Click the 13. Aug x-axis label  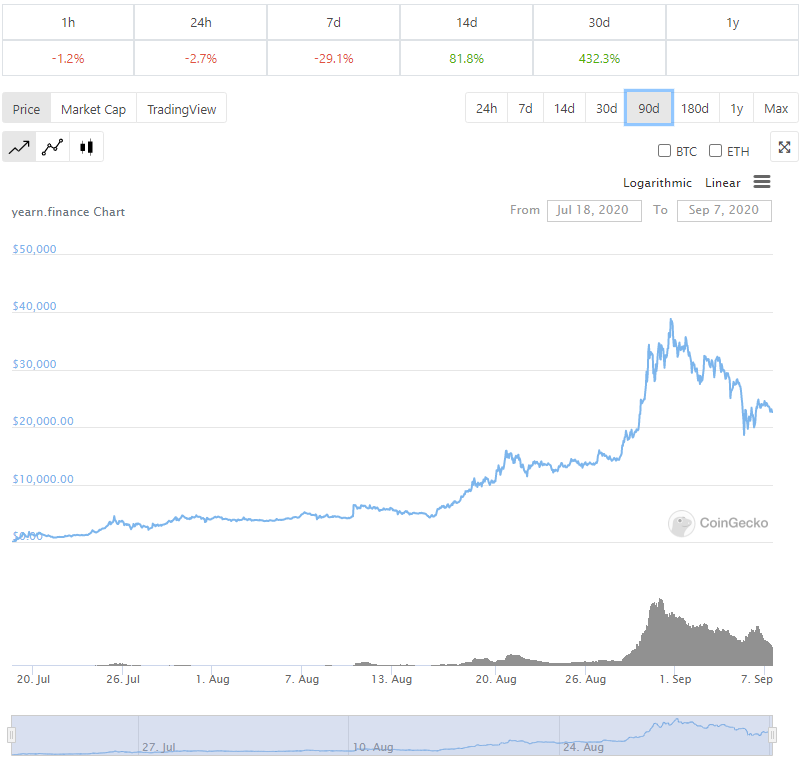pos(392,679)
